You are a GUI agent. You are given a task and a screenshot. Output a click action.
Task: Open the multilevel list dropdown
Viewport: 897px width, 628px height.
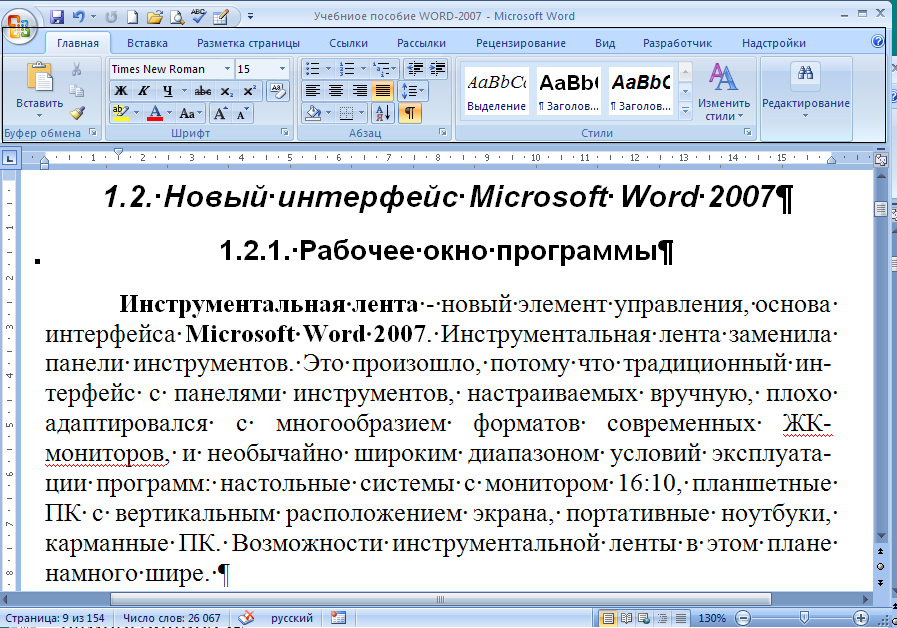[384, 69]
